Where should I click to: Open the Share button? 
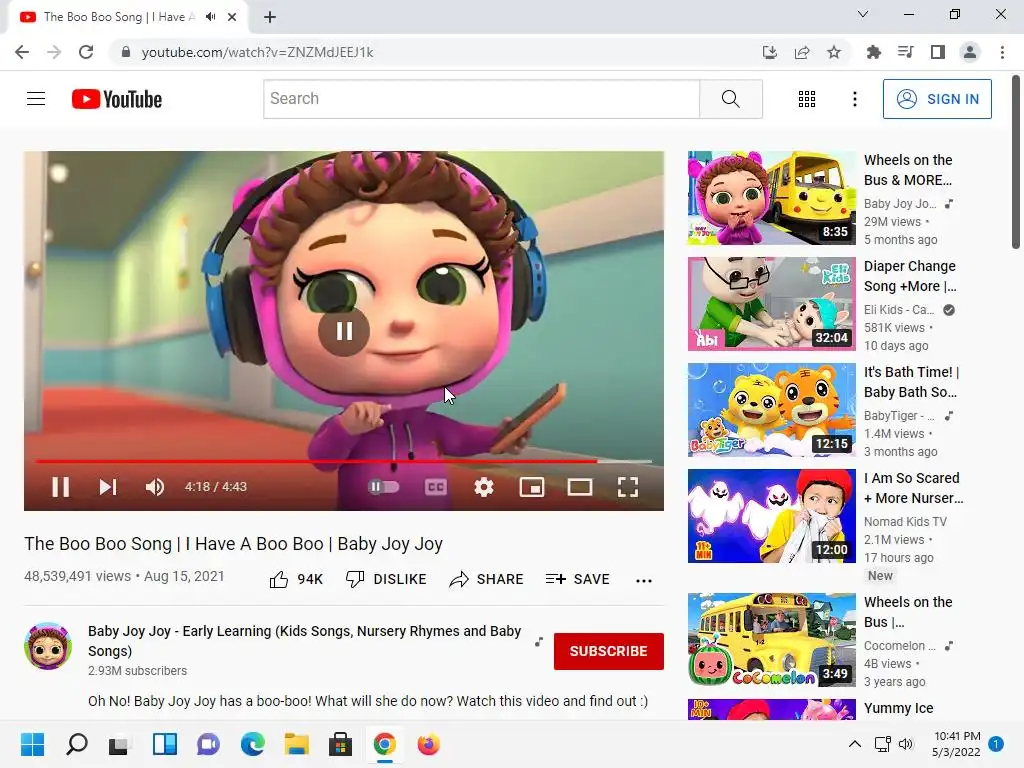pyautogui.click(x=487, y=579)
